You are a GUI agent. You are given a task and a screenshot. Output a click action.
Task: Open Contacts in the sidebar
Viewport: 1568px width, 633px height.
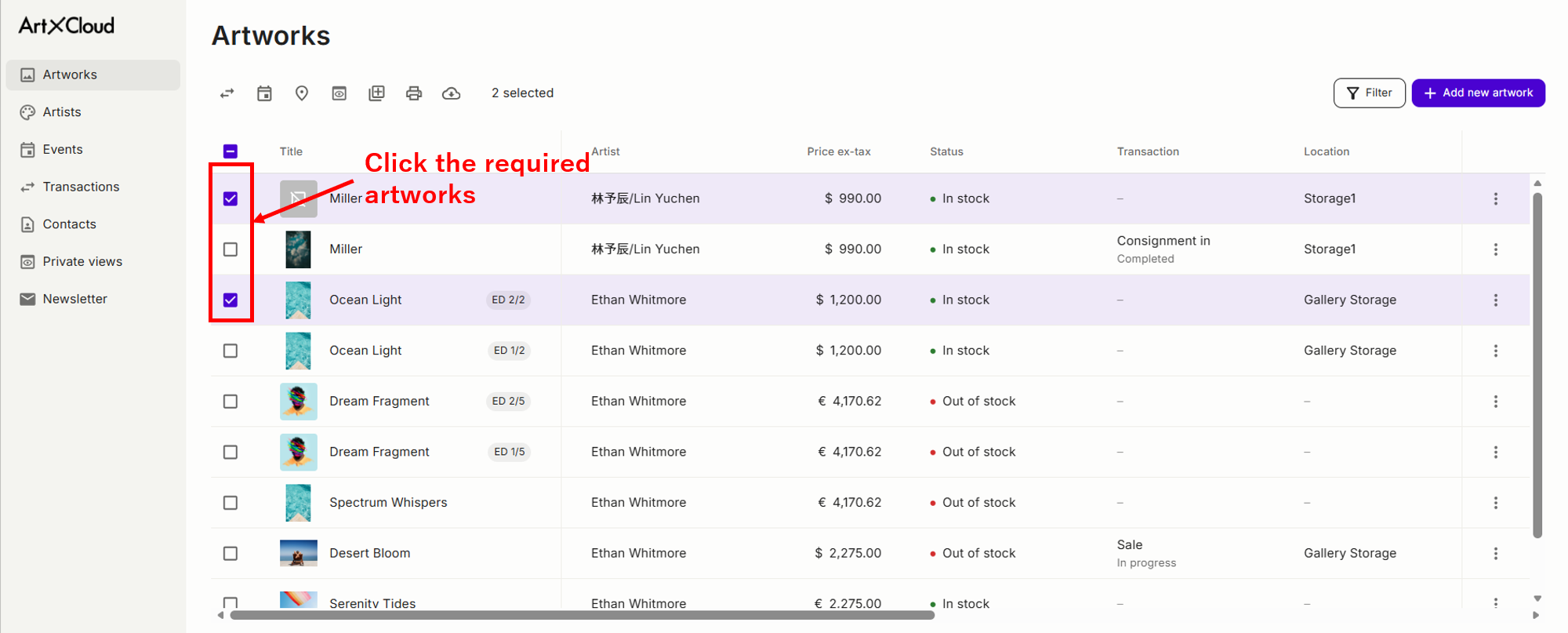[x=93, y=224]
